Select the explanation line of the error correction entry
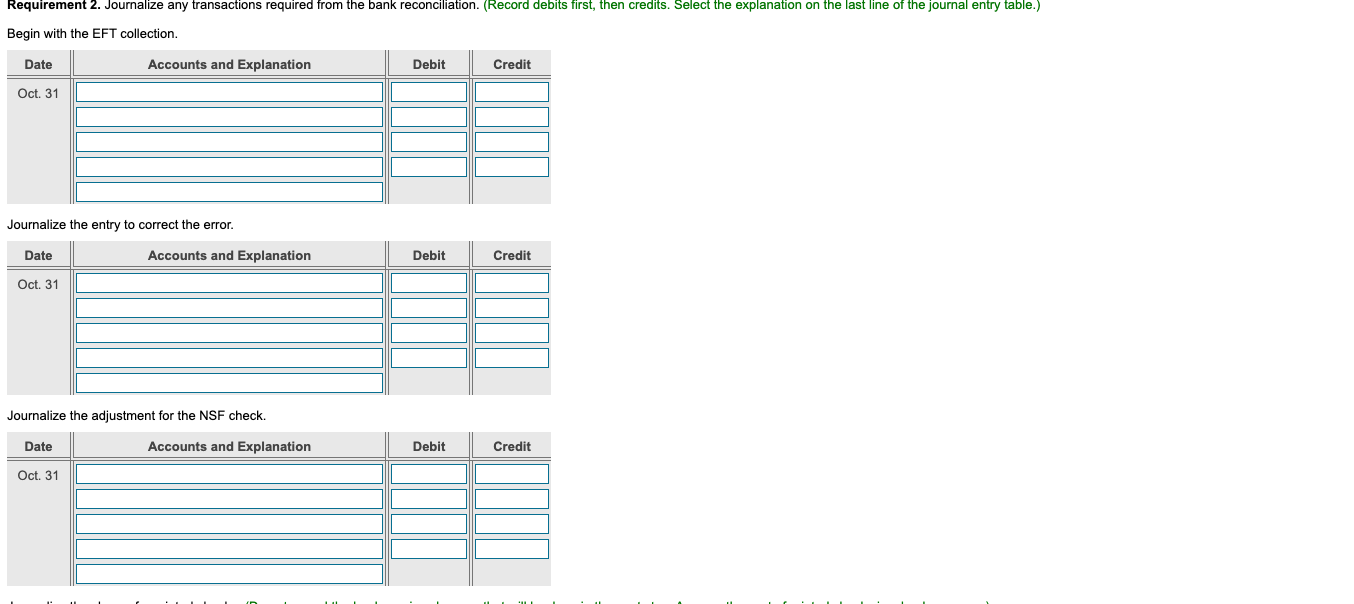Image resolution: width=1354 pixels, height=604 pixels. point(229,382)
